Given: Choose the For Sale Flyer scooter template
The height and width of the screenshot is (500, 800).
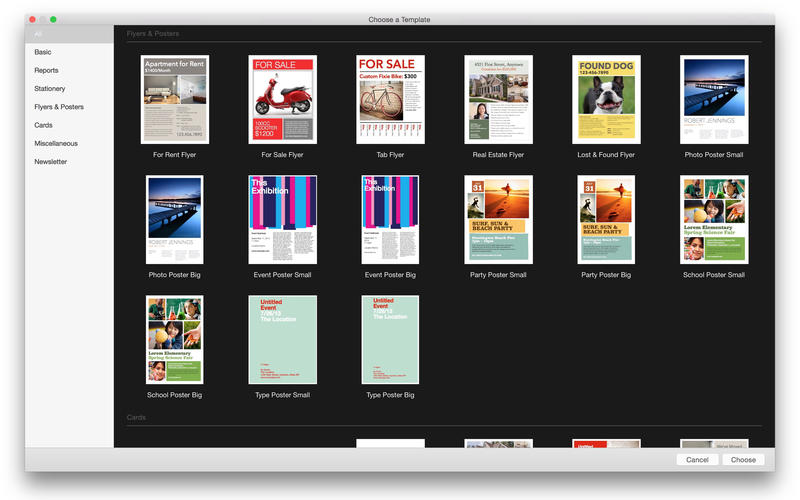Looking at the screenshot, I should pos(282,99).
